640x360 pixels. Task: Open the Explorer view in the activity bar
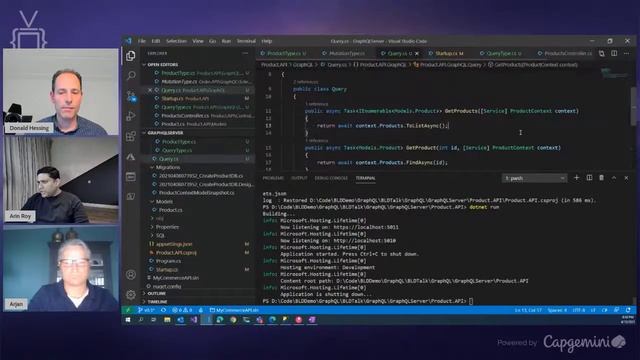pos(131,56)
